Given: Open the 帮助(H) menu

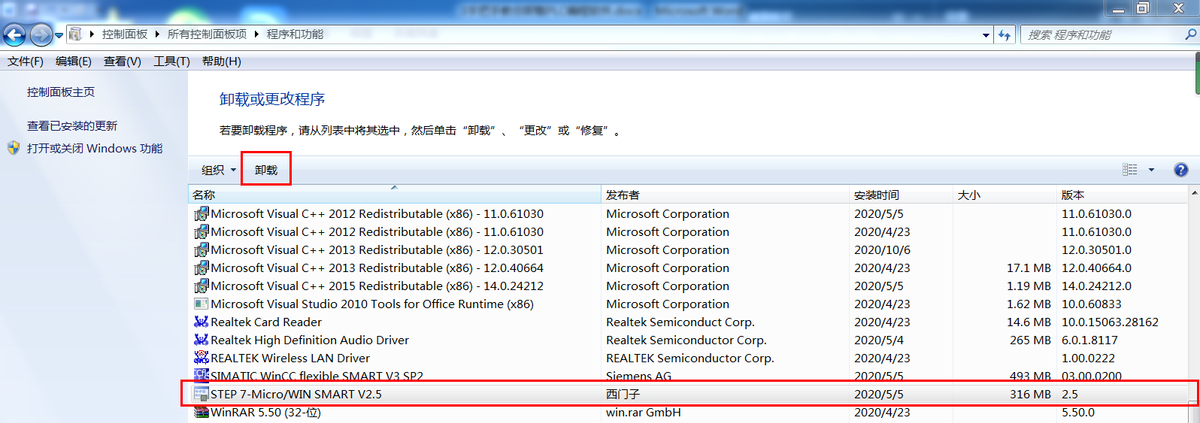Looking at the screenshot, I should click(221, 61).
